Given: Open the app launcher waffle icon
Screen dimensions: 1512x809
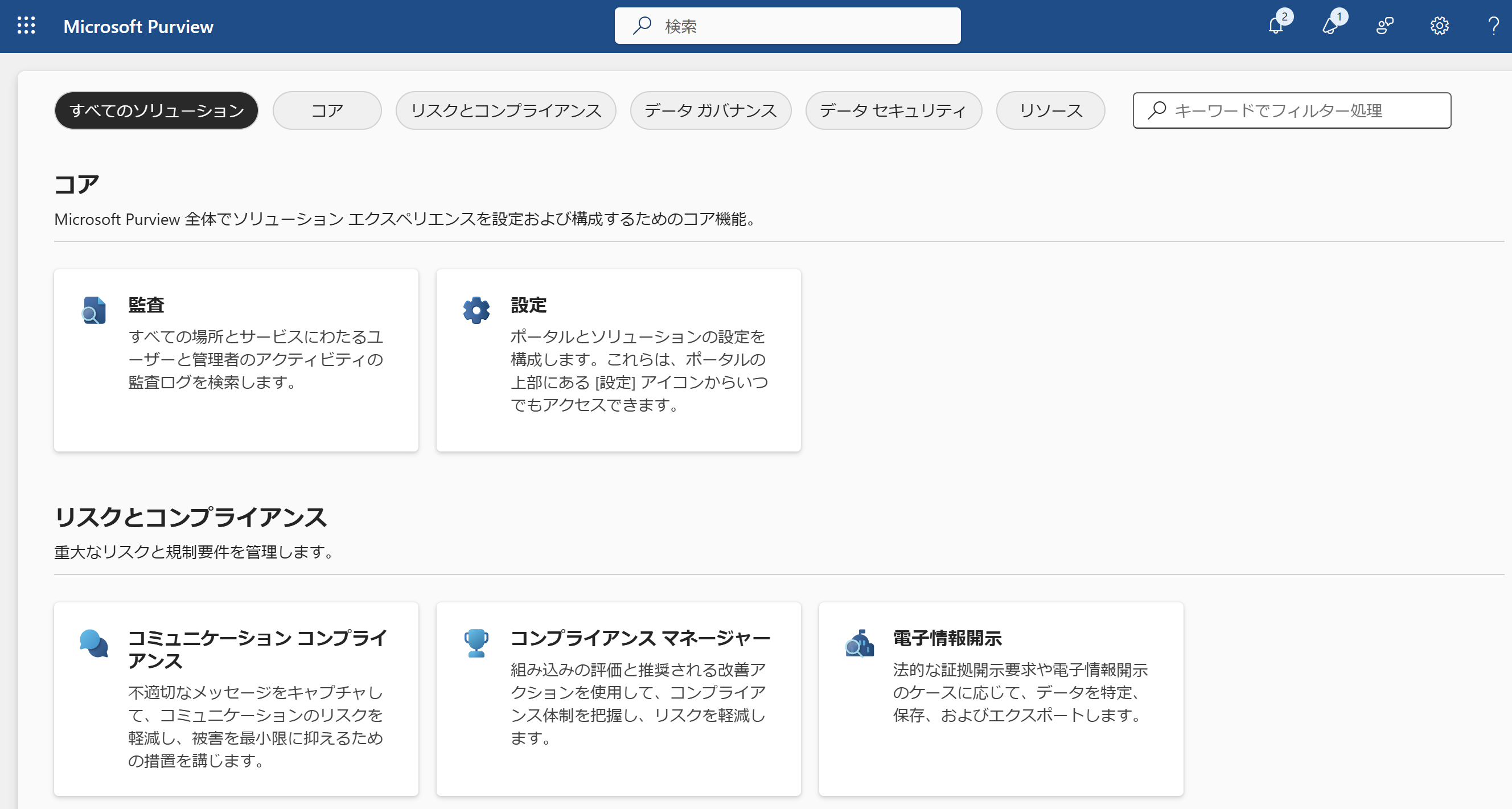Looking at the screenshot, I should (x=26, y=26).
